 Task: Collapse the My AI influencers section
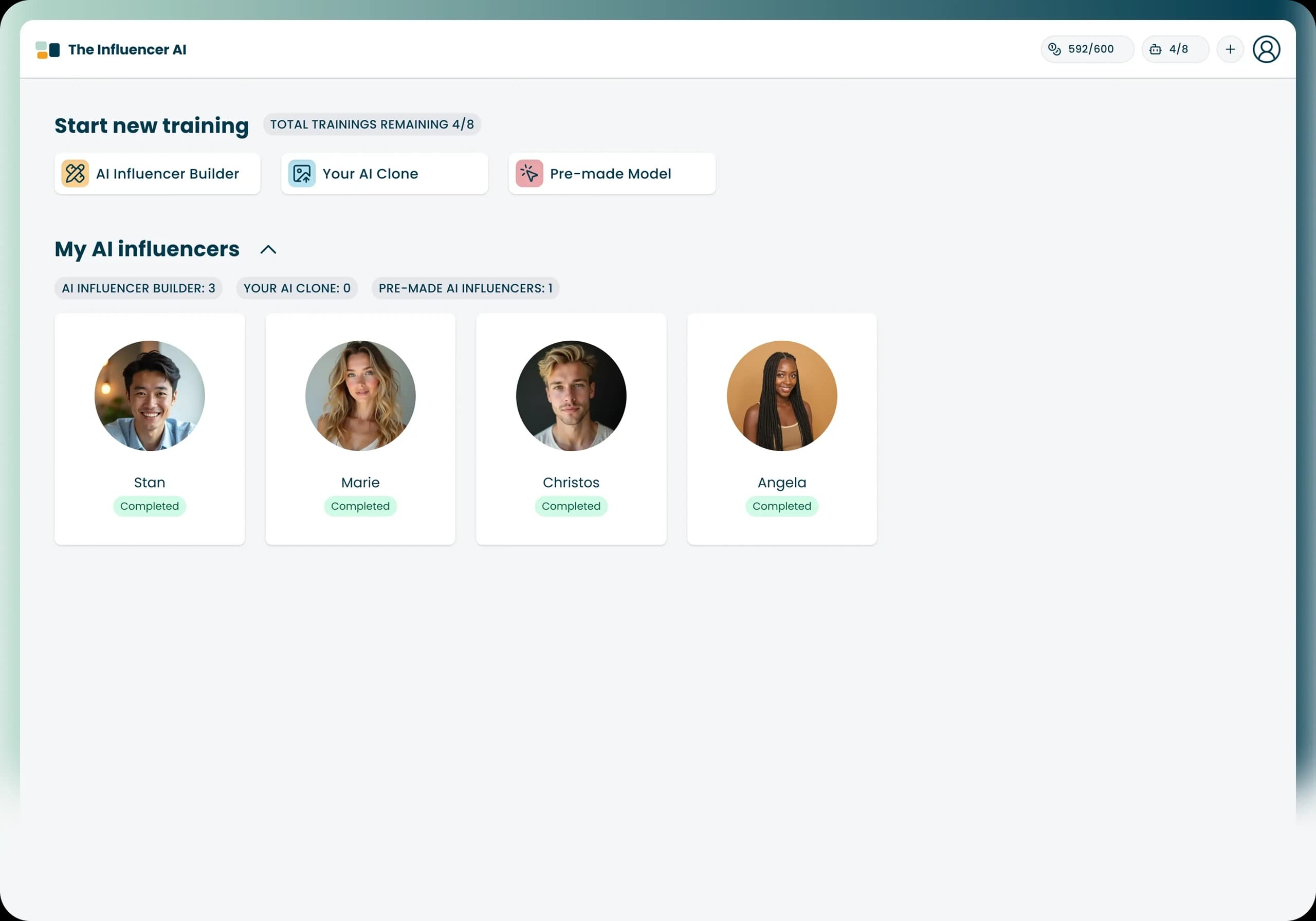pos(268,250)
